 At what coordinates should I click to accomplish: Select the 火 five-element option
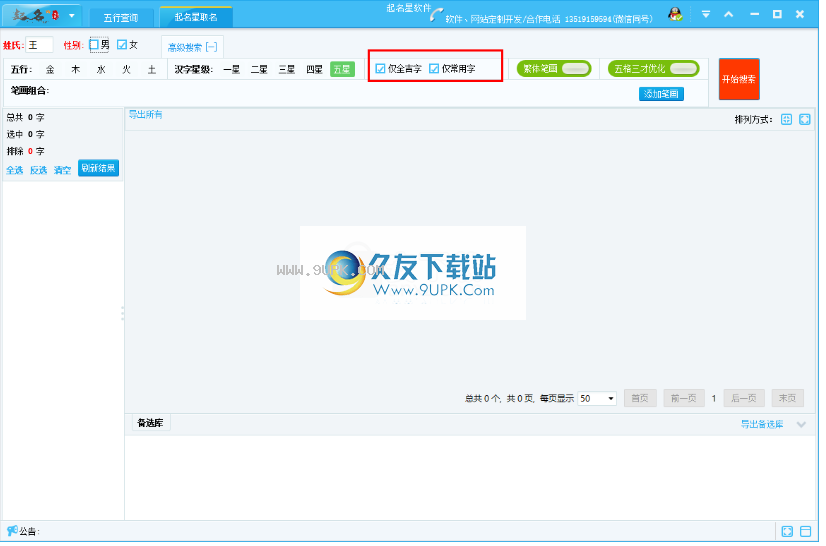click(127, 70)
